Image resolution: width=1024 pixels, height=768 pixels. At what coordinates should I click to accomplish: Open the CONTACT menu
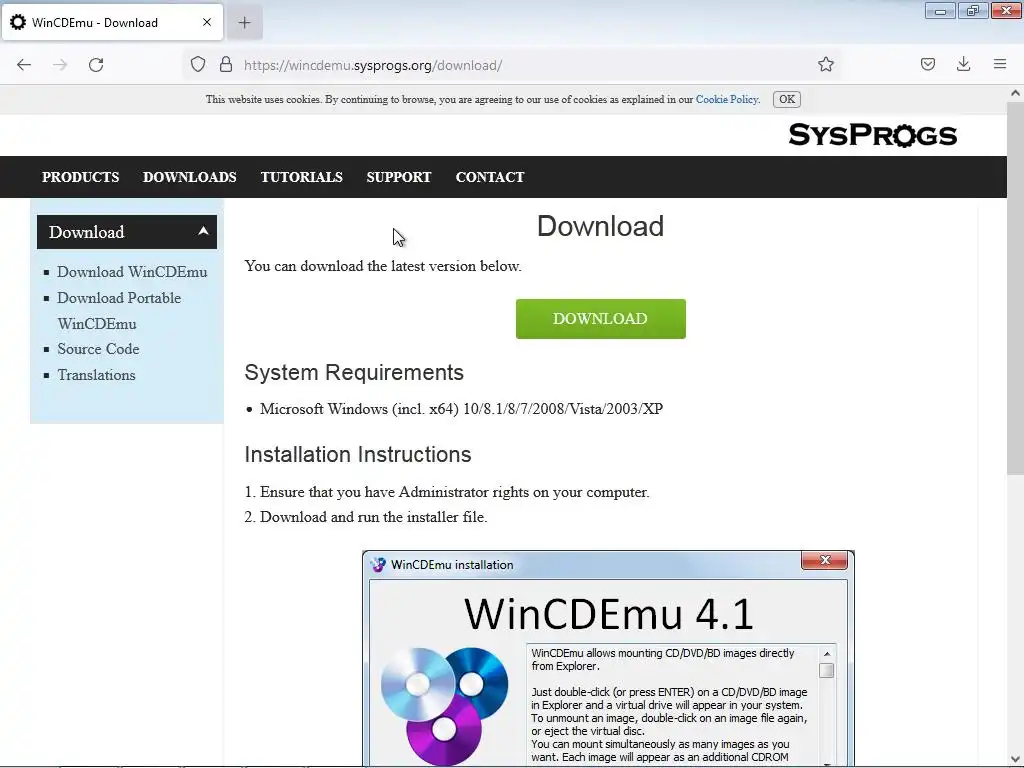490,177
